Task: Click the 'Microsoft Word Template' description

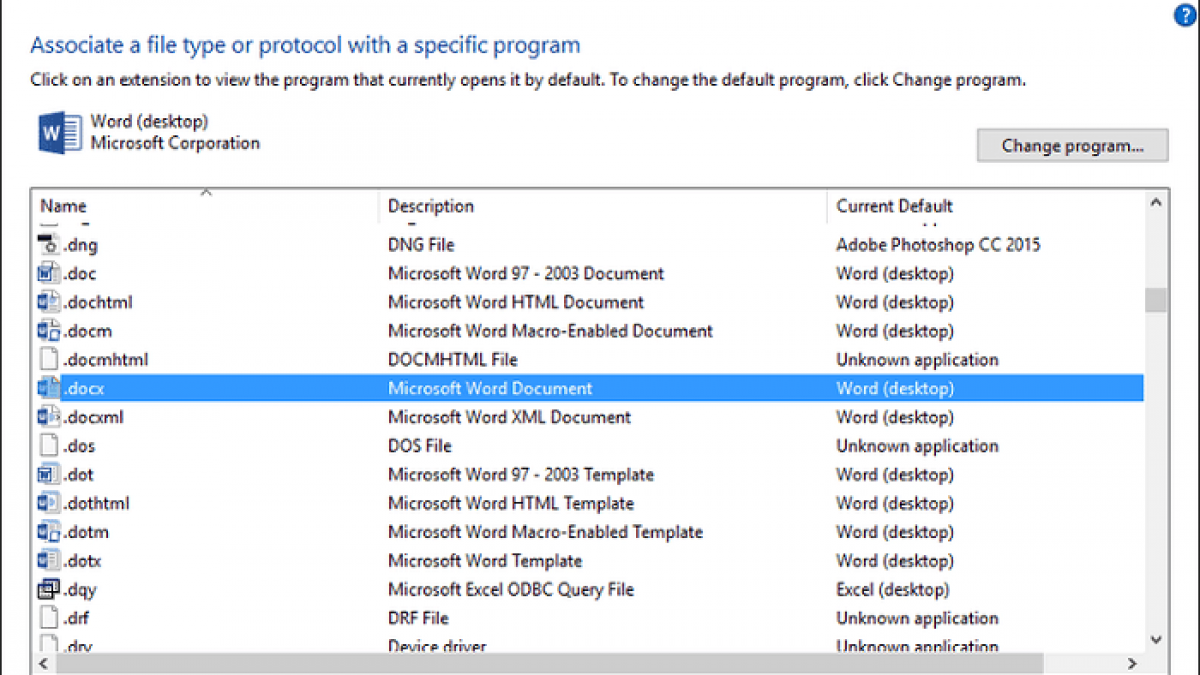Action: tap(485, 561)
